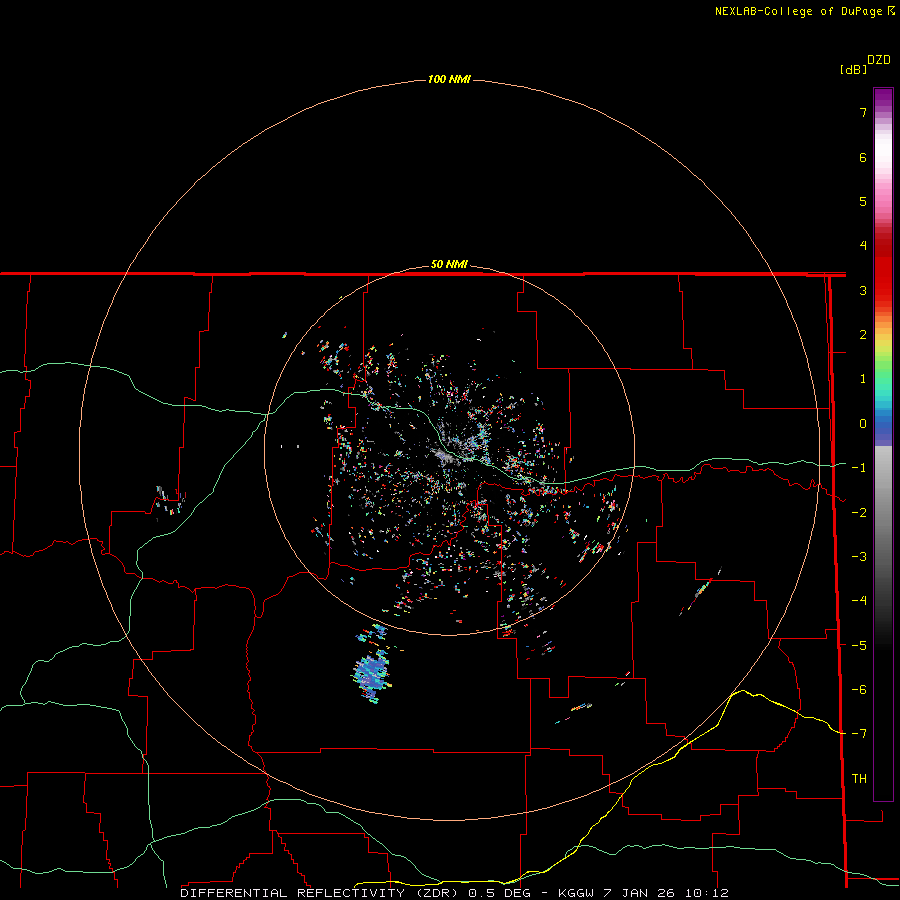The height and width of the screenshot is (900, 900).
Task: Click the -7 dB label on the color scale
Action: point(859,734)
